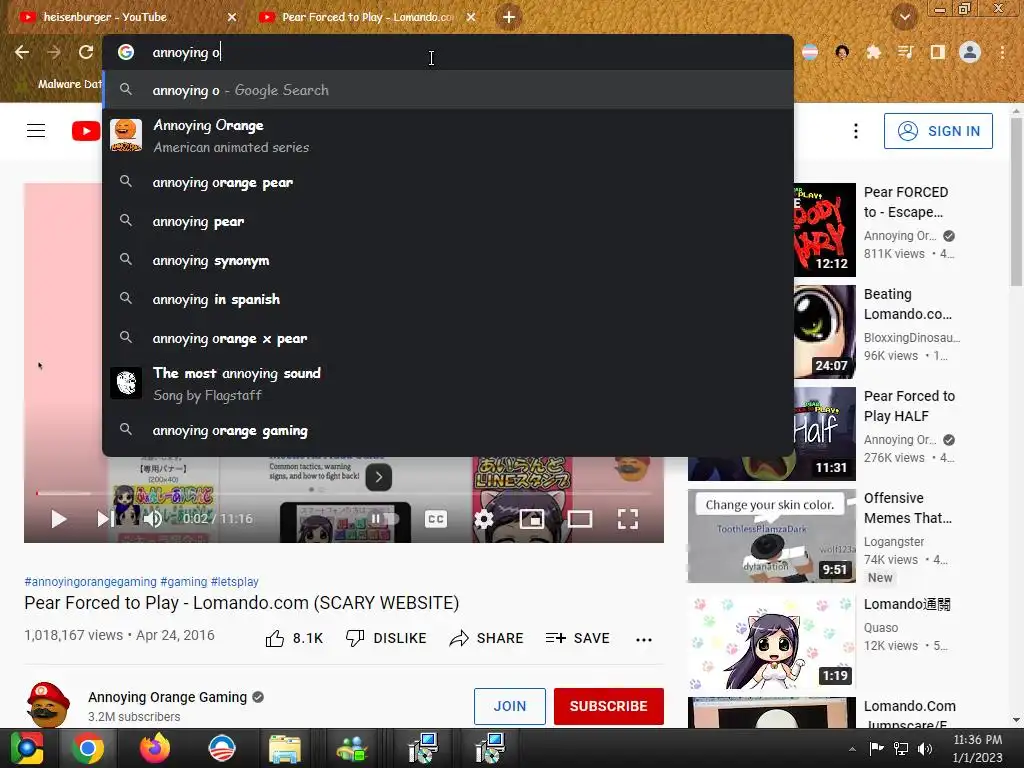Open Chrome's three-dot menu

pyautogui.click(x=1002, y=52)
